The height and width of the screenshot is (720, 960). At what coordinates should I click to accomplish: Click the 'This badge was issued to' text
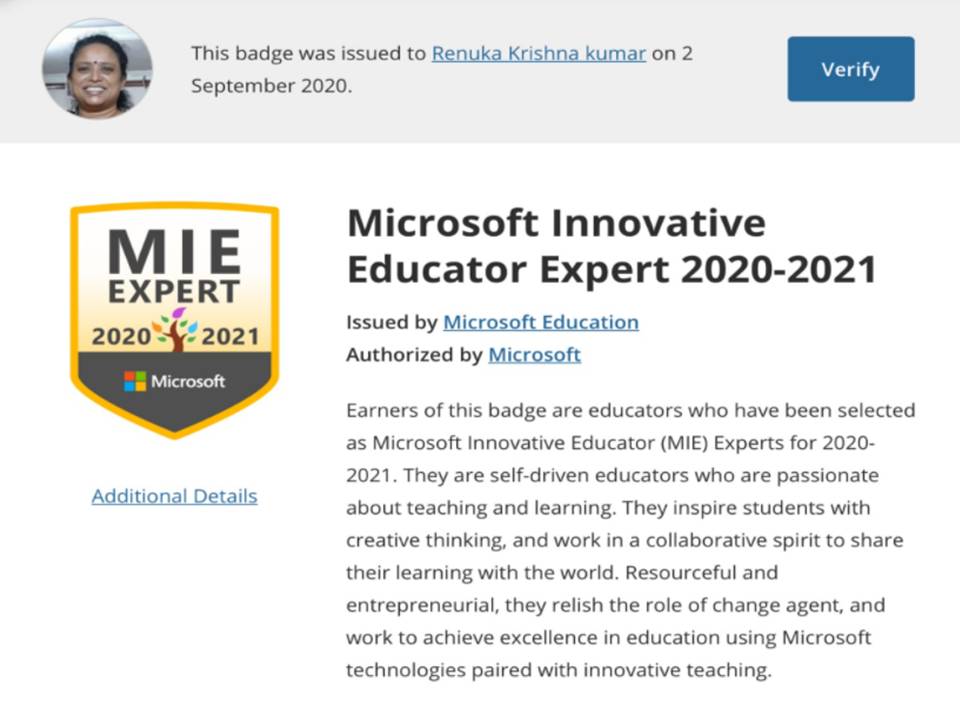click(x=309, y=53)
